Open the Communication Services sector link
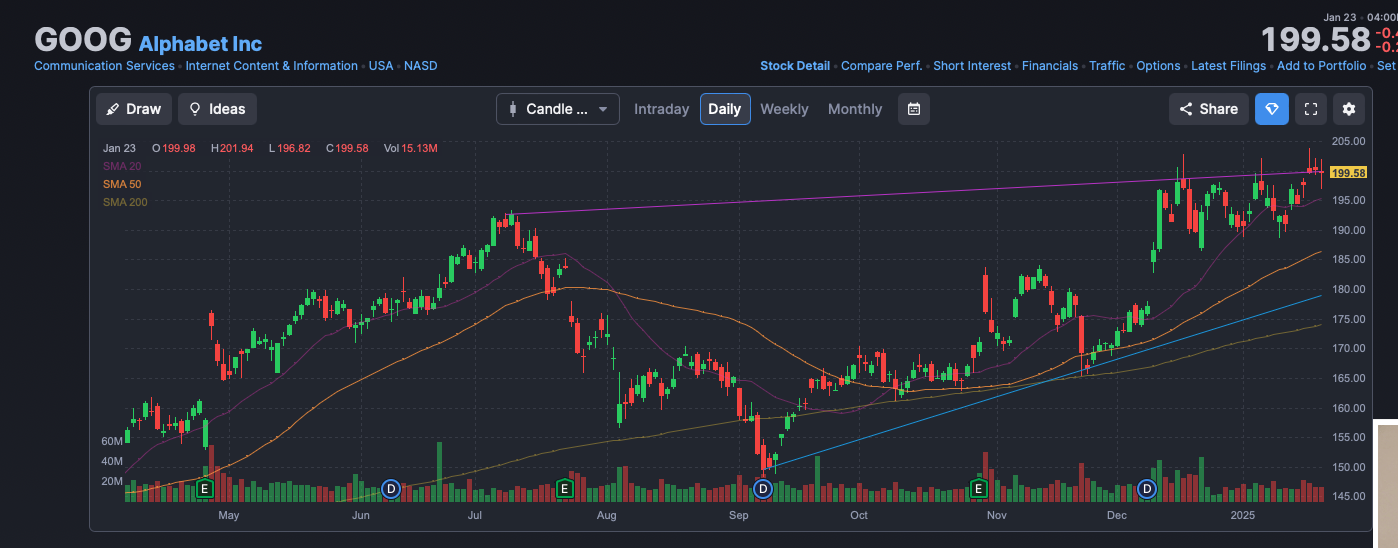 tap(104, 66)
